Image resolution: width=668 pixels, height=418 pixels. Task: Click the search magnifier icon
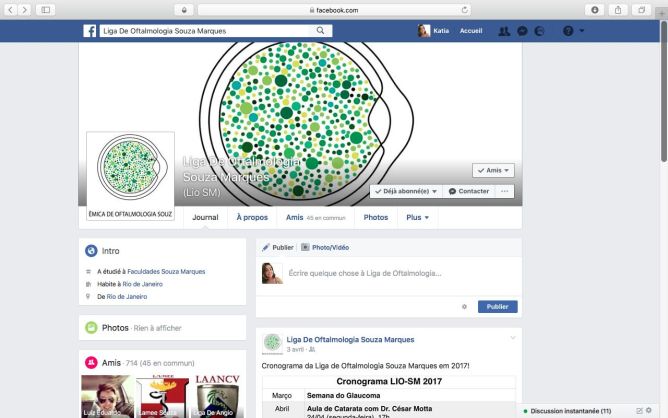click(320, 31)
